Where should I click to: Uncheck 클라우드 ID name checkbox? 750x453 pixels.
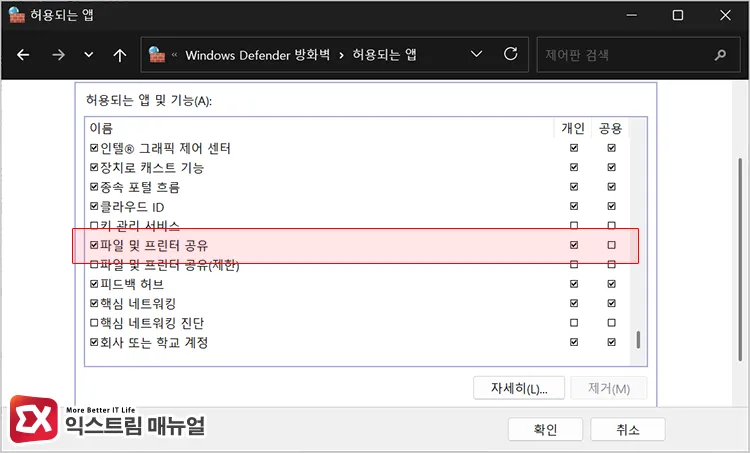coord(94,207)
